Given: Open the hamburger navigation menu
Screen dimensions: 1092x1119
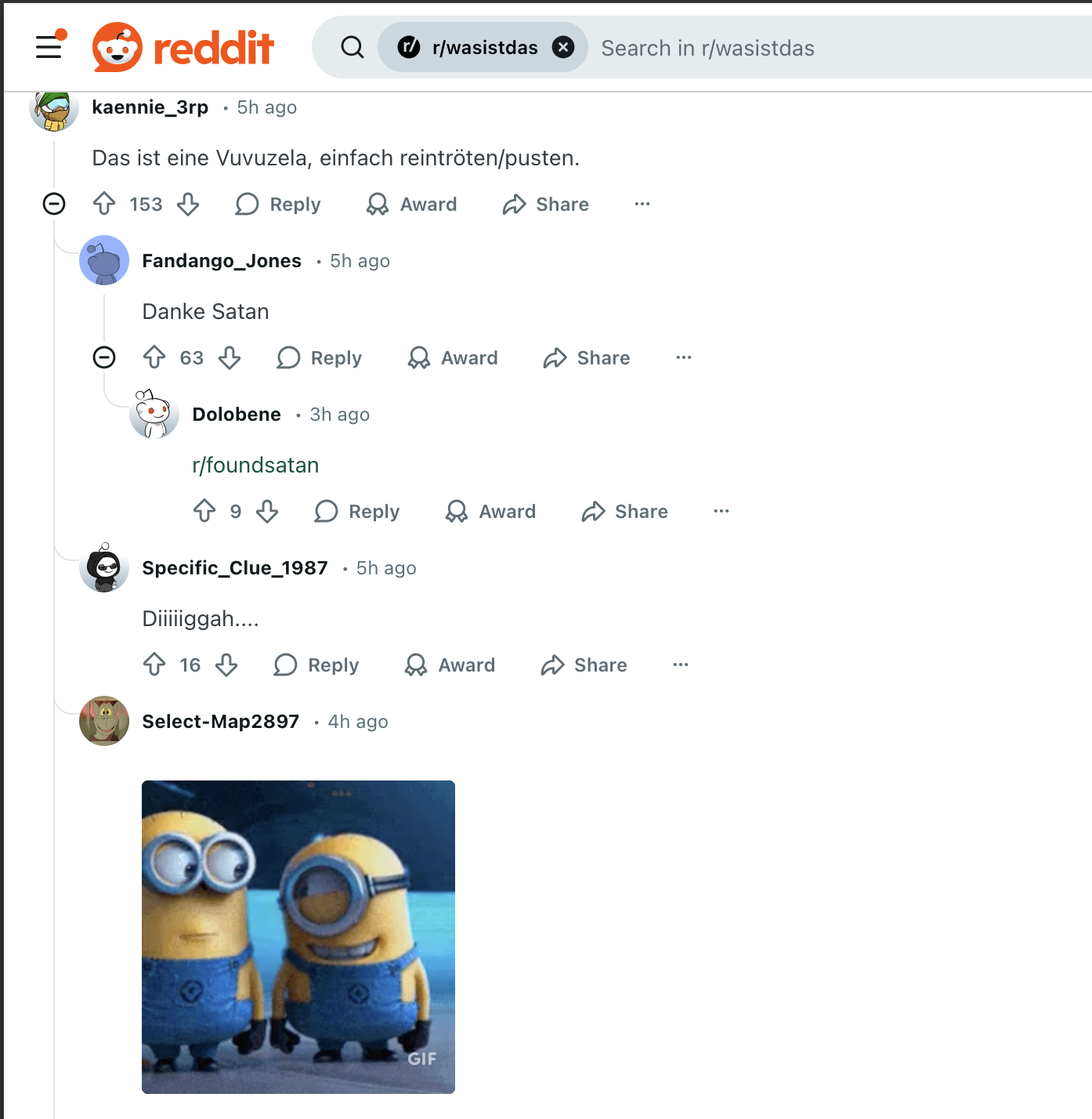Looking at the screenshot, I should tap(49, 47).
